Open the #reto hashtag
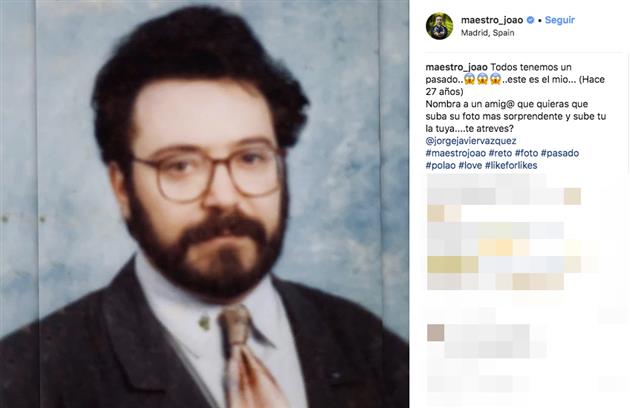Image resolution: width=630 pixels, height=408 pixels. [x=500, y=153]
